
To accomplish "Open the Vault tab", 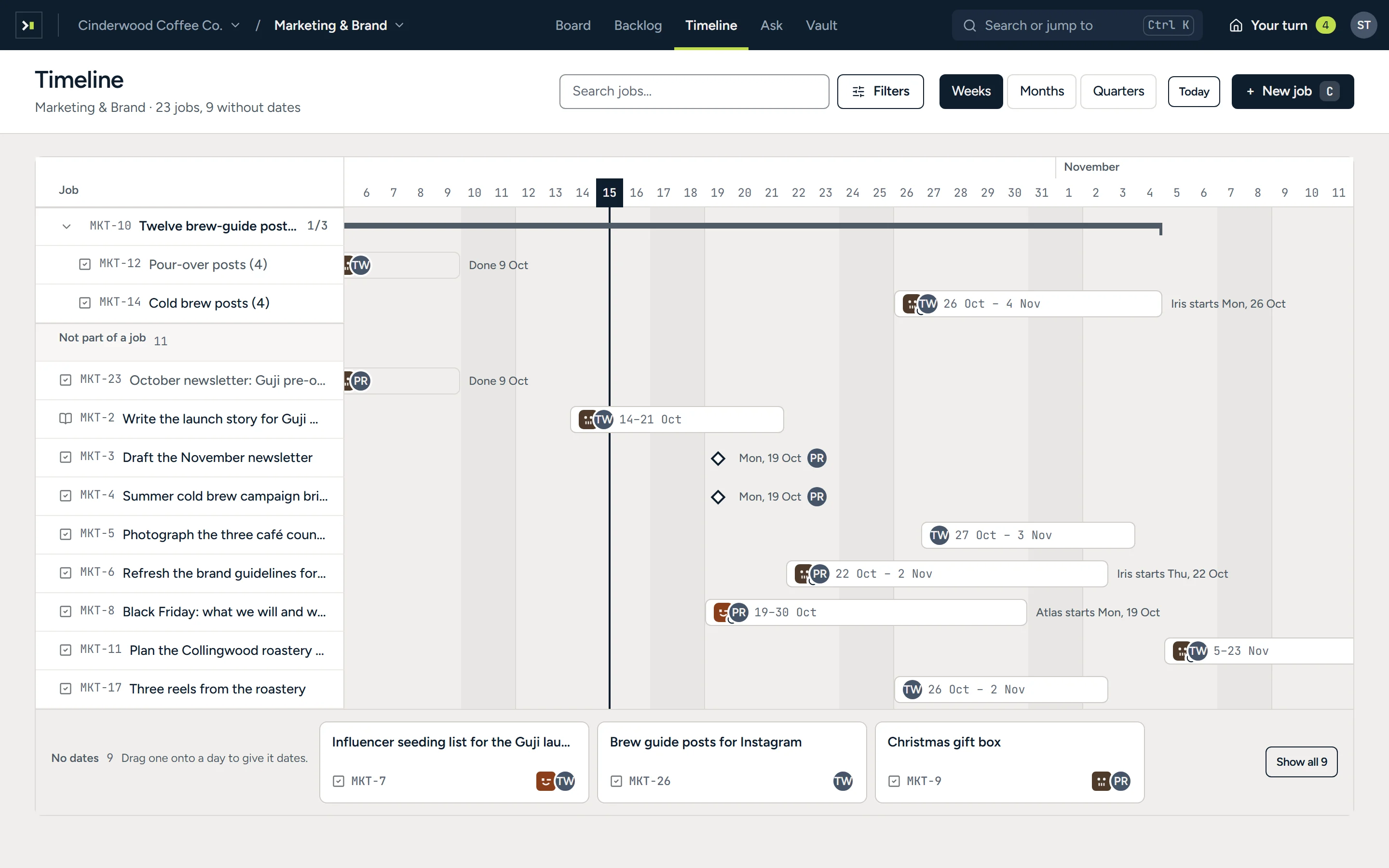I will point(821,25).
